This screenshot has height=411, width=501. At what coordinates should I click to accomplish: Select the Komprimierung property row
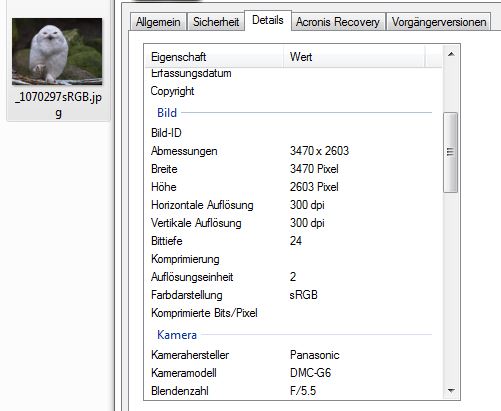pyautogui.click(x=293, y=259)
